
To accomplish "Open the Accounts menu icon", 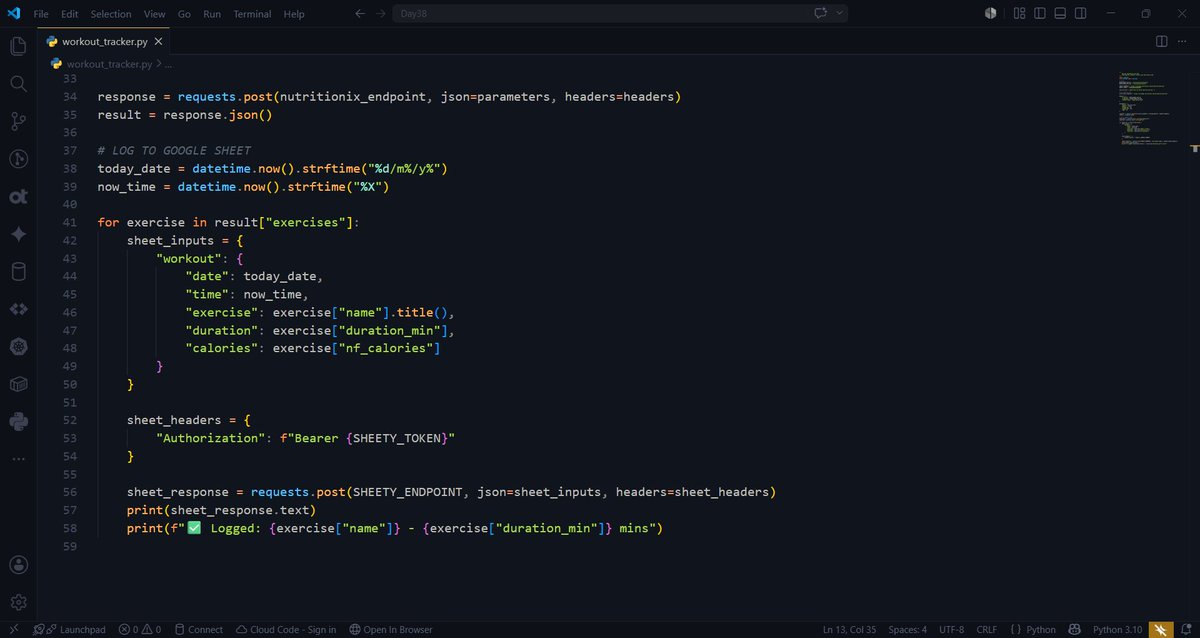I will [18, 565].
